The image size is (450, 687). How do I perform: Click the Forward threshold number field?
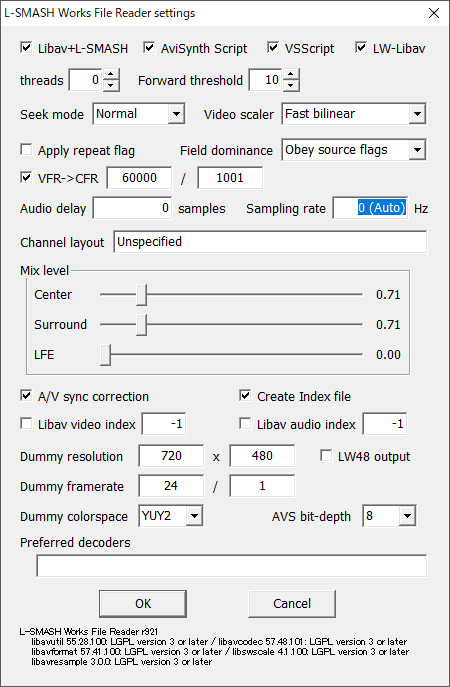[266, 80]
